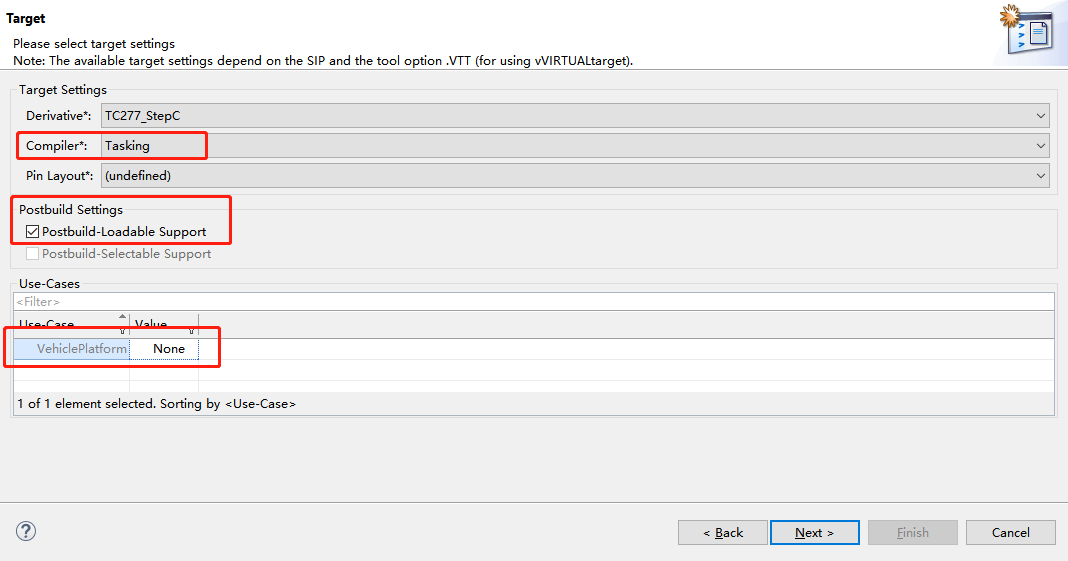Click the Use-Case column sort arrow

123,317
